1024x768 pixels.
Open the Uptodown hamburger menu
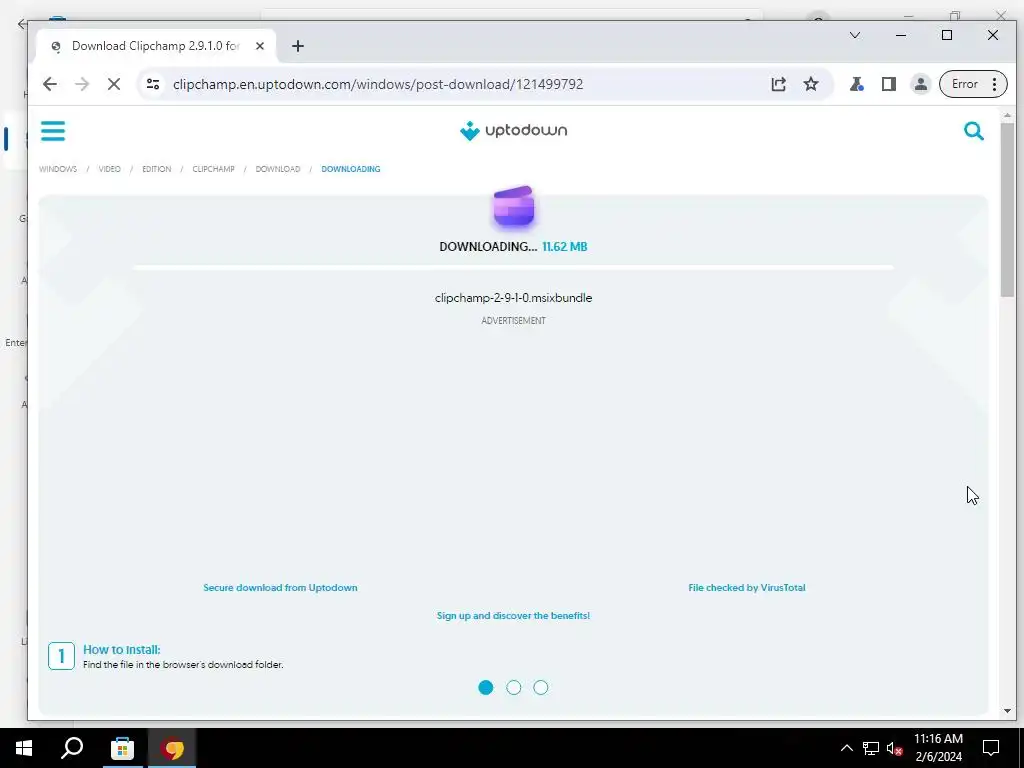tap(53, 131)
